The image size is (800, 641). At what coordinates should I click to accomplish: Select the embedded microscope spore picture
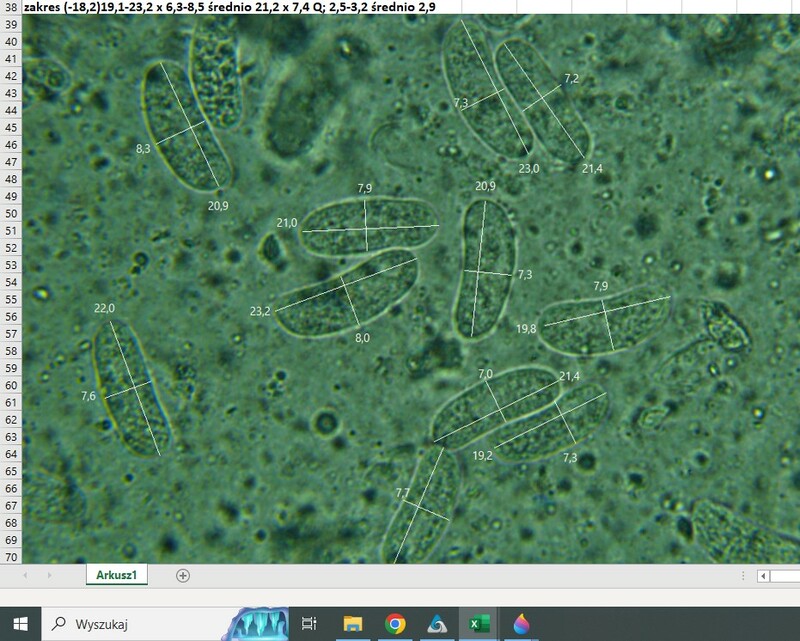411,289
